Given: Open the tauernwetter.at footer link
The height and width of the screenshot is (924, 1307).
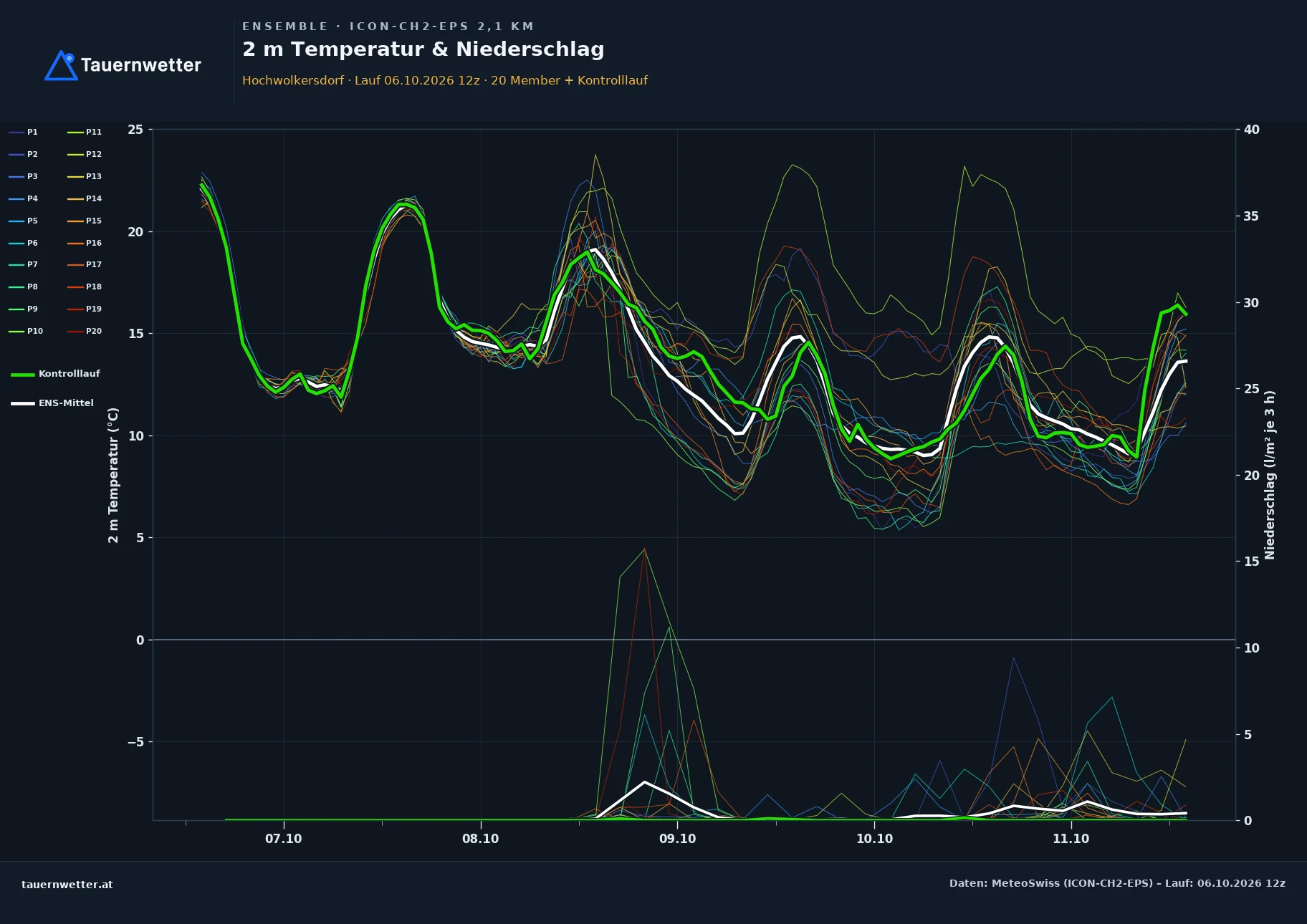Looking at the screenshot, I should tap(67, 885).
